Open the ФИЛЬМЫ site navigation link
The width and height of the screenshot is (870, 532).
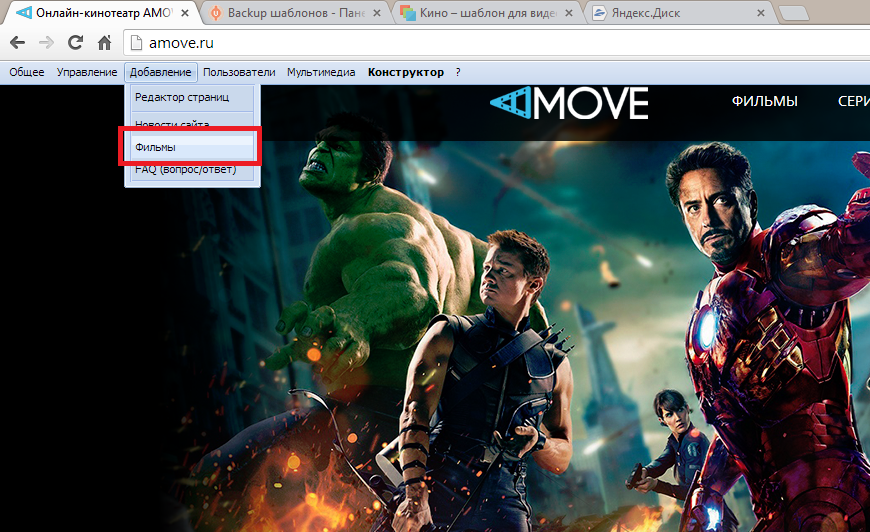(765, 101)
